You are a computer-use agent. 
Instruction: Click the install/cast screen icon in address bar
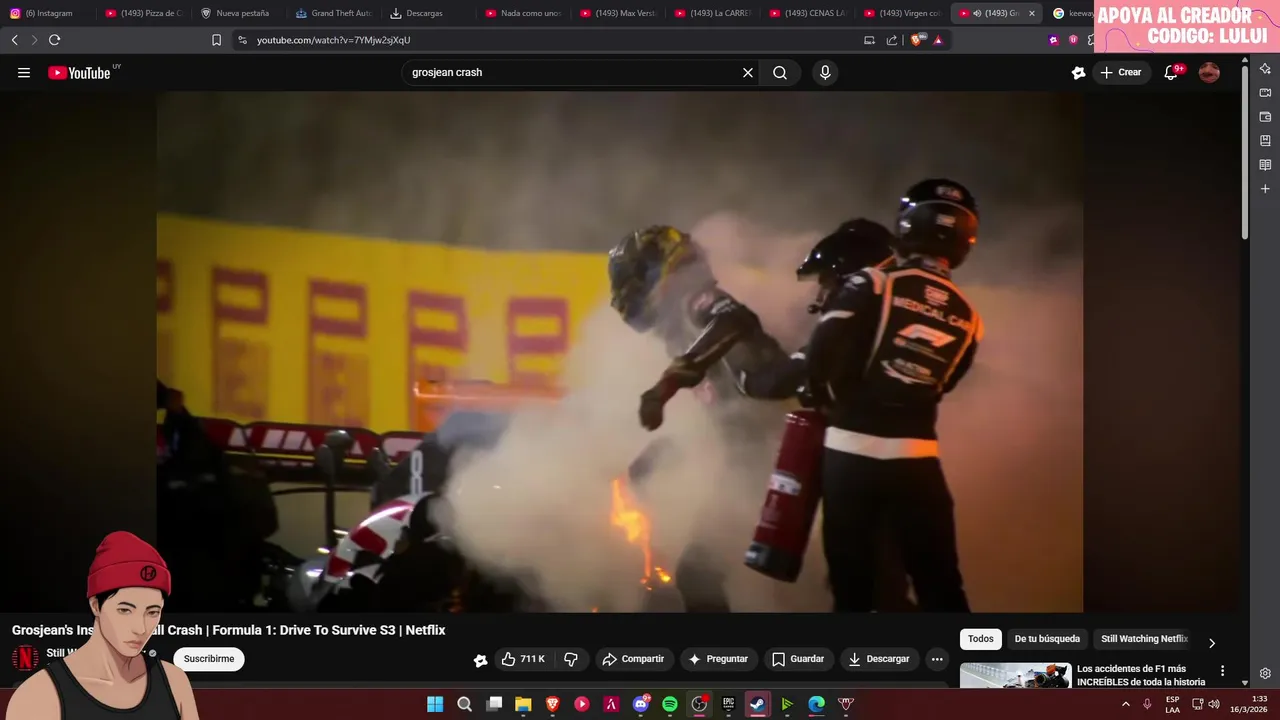869,40
